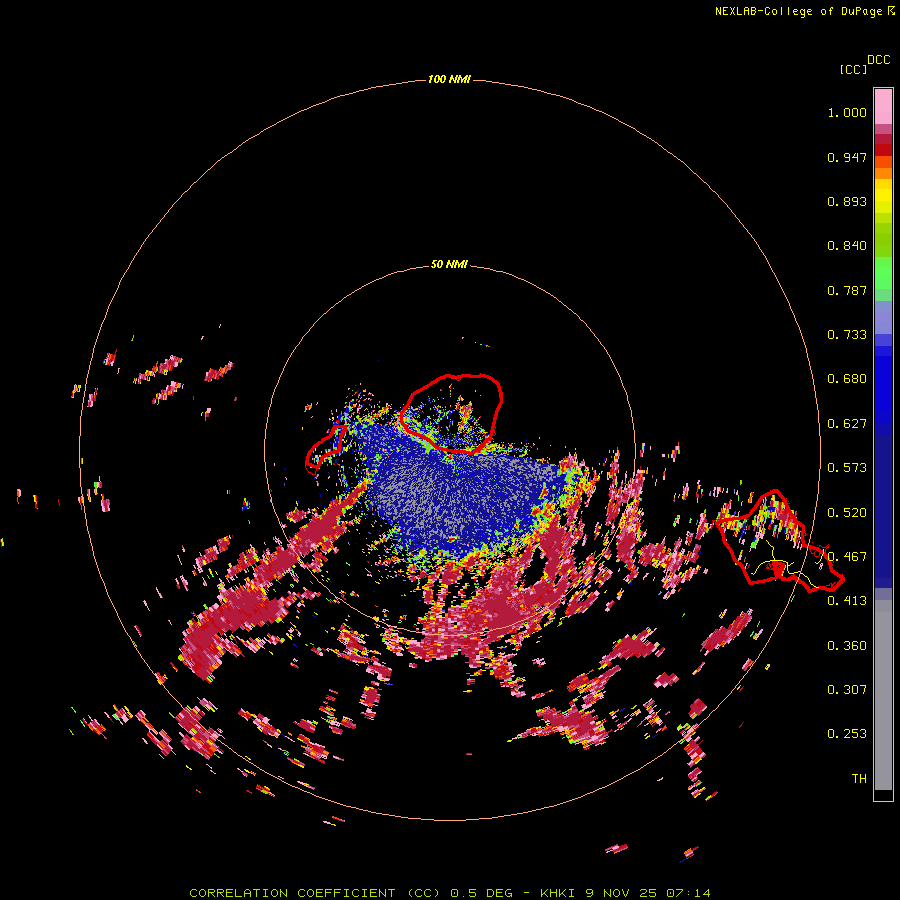Pick the gray segment beside 0.307

[883, 695]
